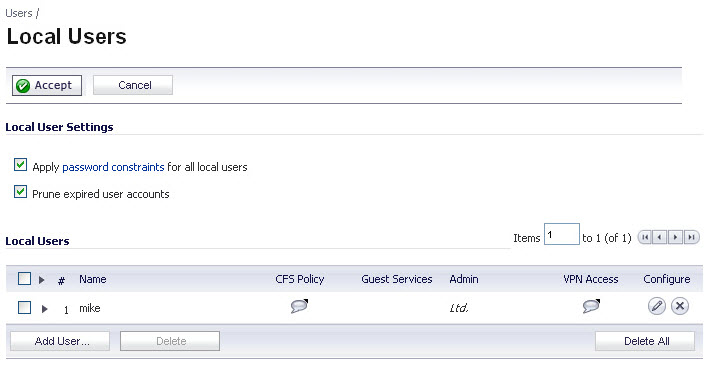Click the Accept button

[x=47, y=85]
